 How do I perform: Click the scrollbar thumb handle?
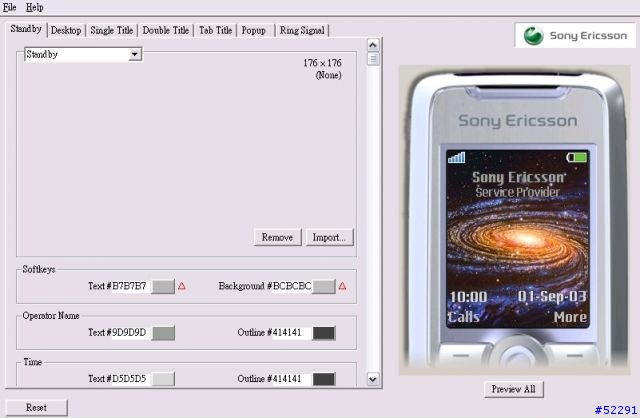pyautogui.click(x=373, y=59)
